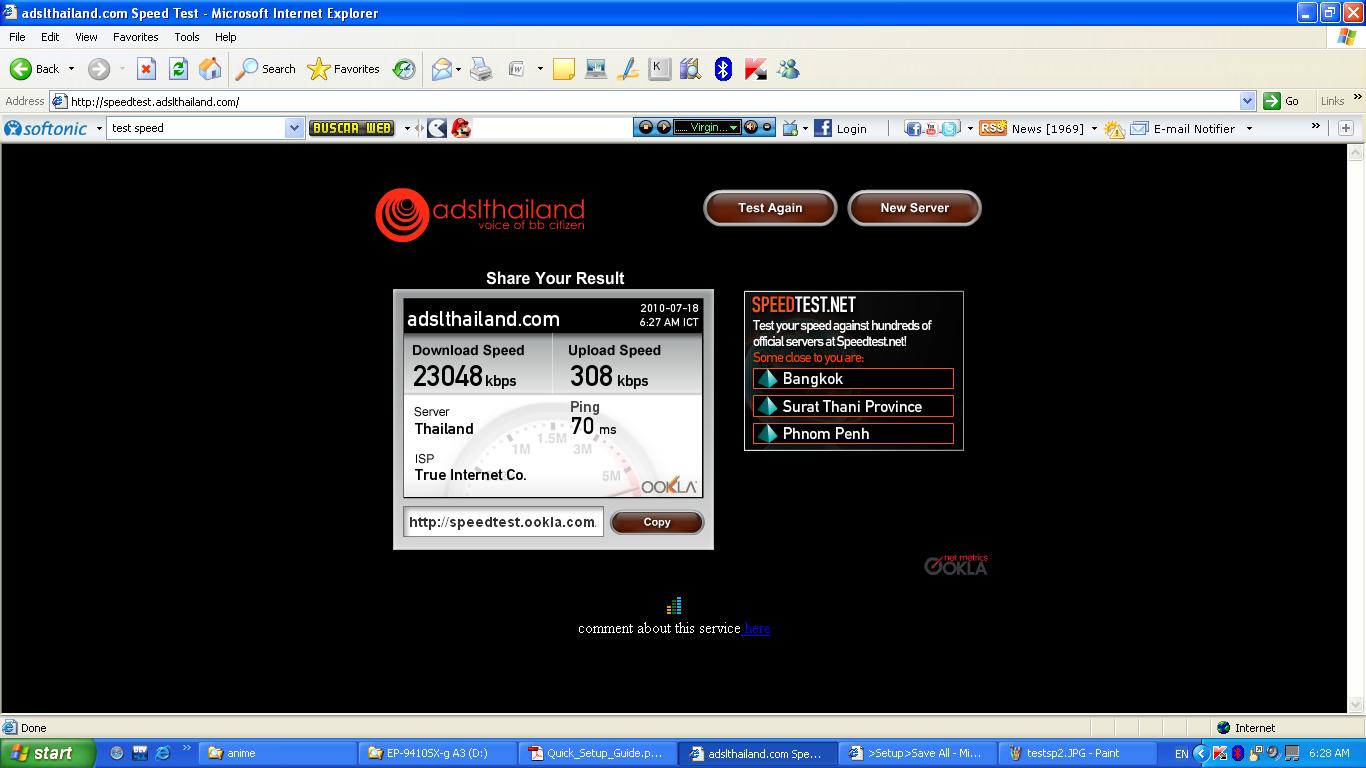Image resolution: width=1366 pixels, height=768 pixels.
Task: Follow the "here" comment link
Action: click(x=757, y=629)
